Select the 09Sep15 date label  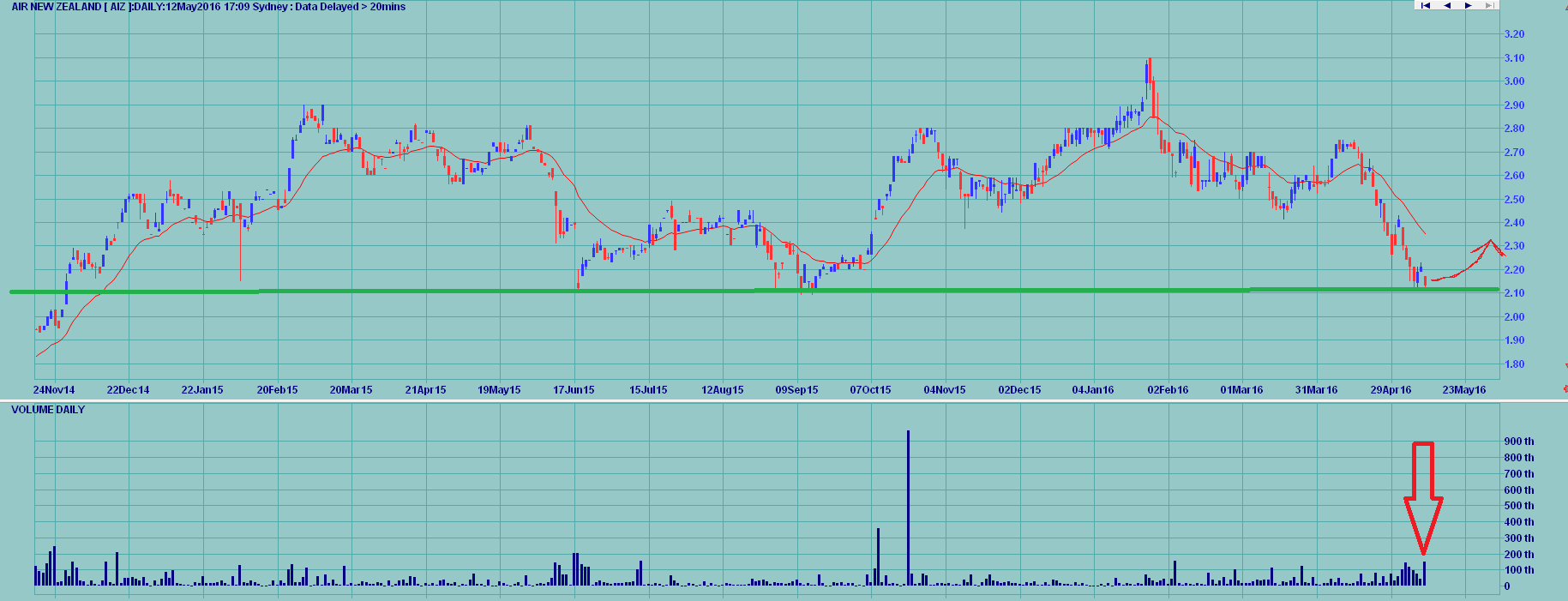tap(796, 390)
